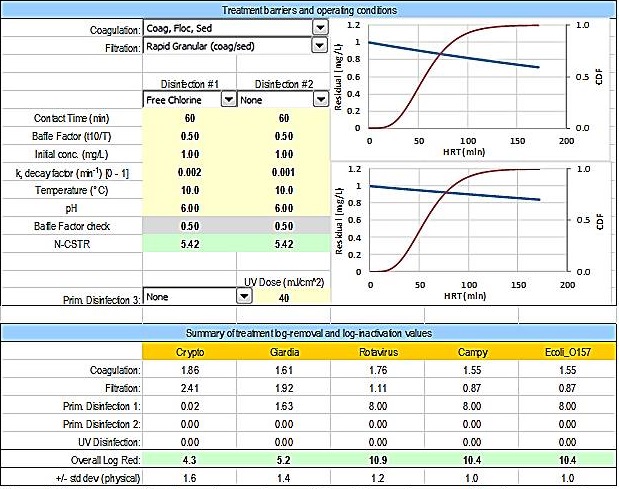Viewport: 619px width, 489px height.
Task: Select the UV Dose value cell
Action: click(284, 298)
